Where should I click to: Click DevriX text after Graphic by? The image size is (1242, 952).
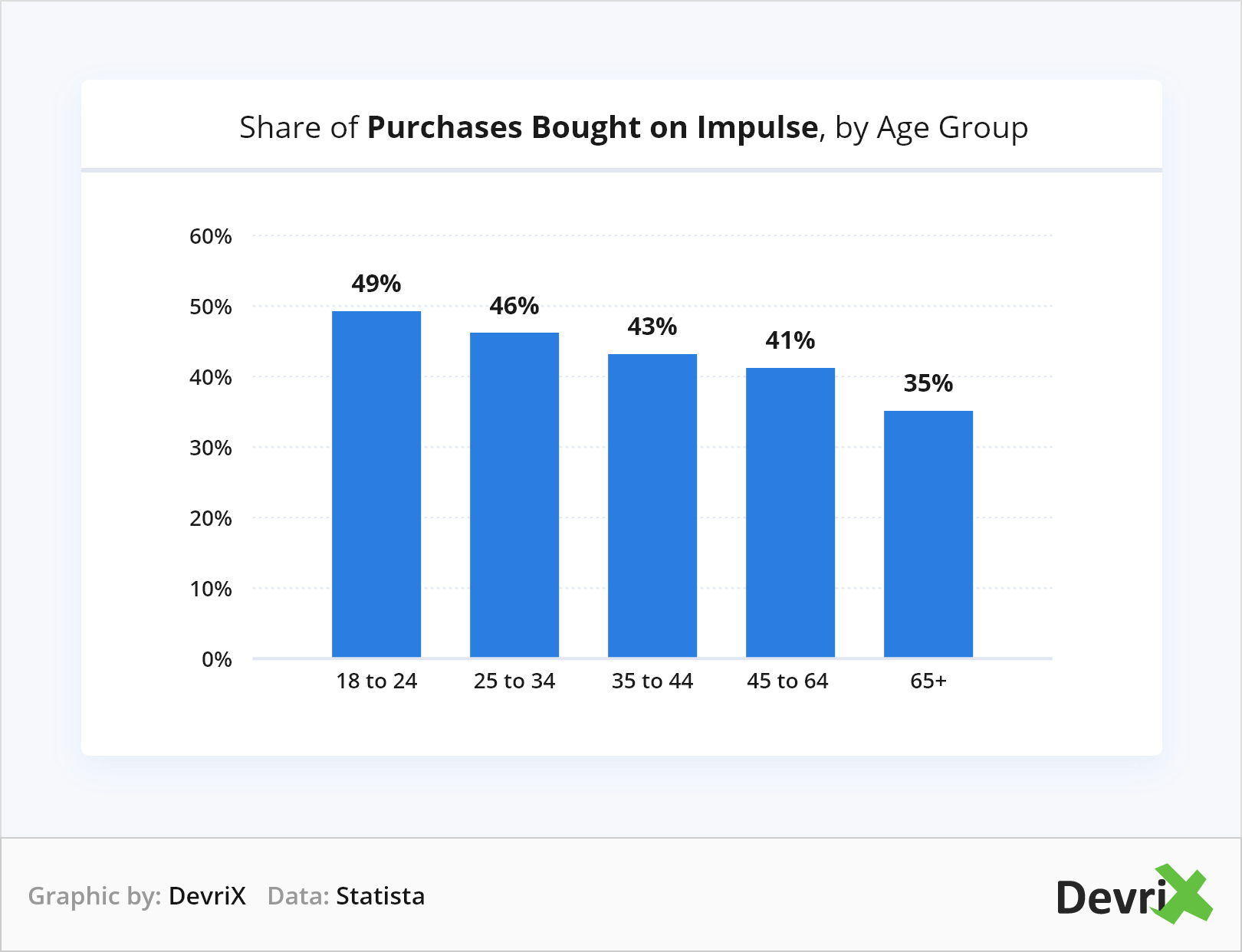[207, 896]
